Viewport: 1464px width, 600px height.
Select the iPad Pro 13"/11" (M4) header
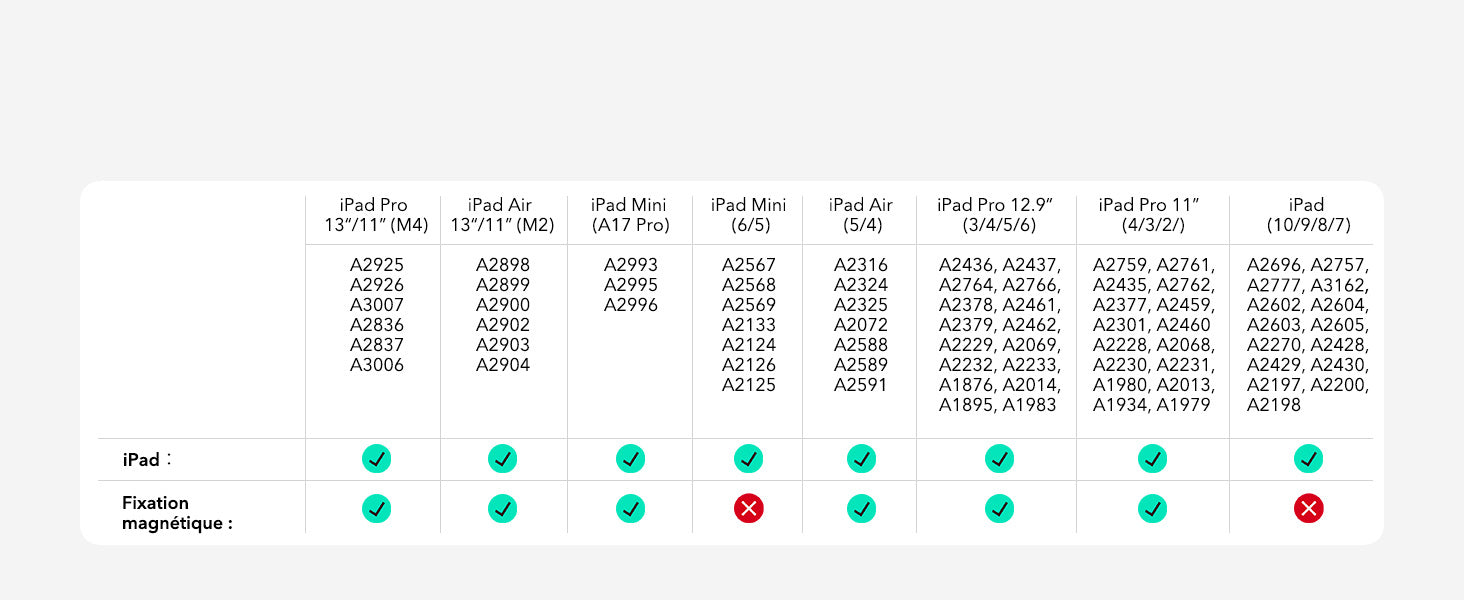click(376, 215)
